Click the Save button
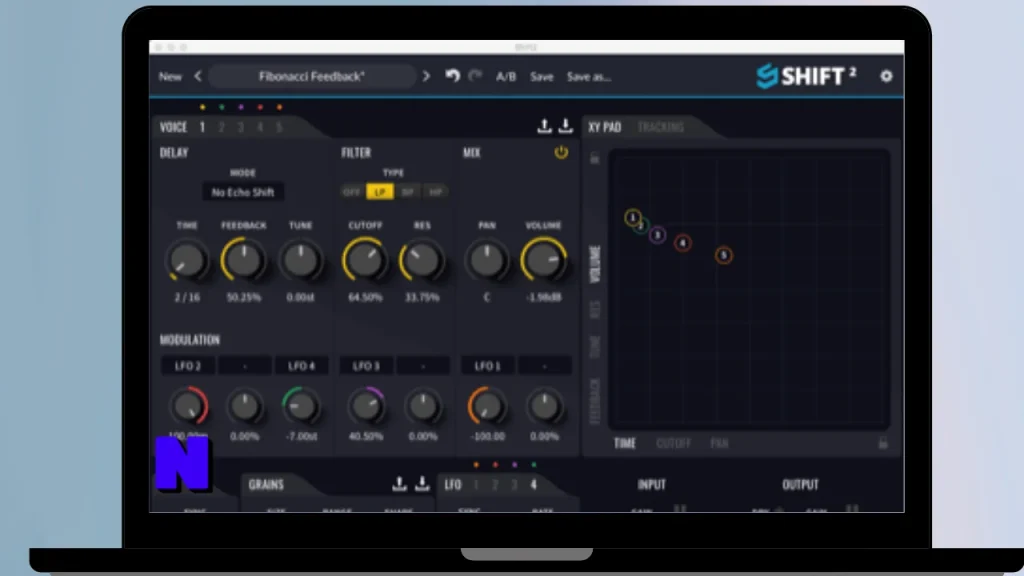This screenshot has width=1024, height=576. coord(541,76)
